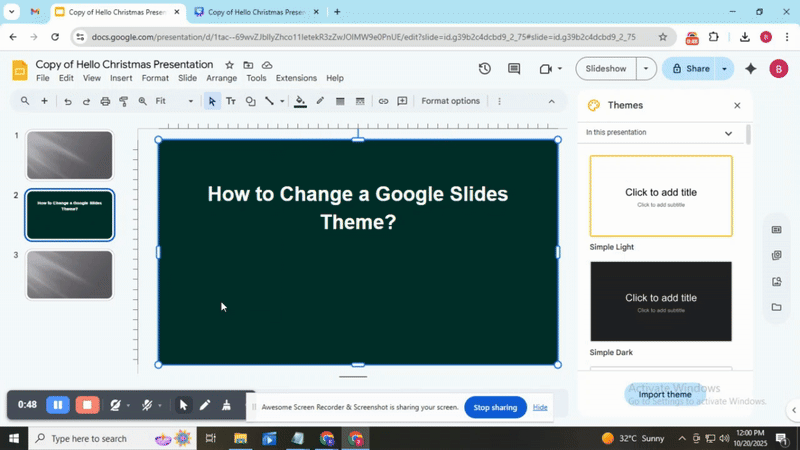This screenshot has height=450, width=800.
Task: Click the Print icon
Action: tap(105, 101)
